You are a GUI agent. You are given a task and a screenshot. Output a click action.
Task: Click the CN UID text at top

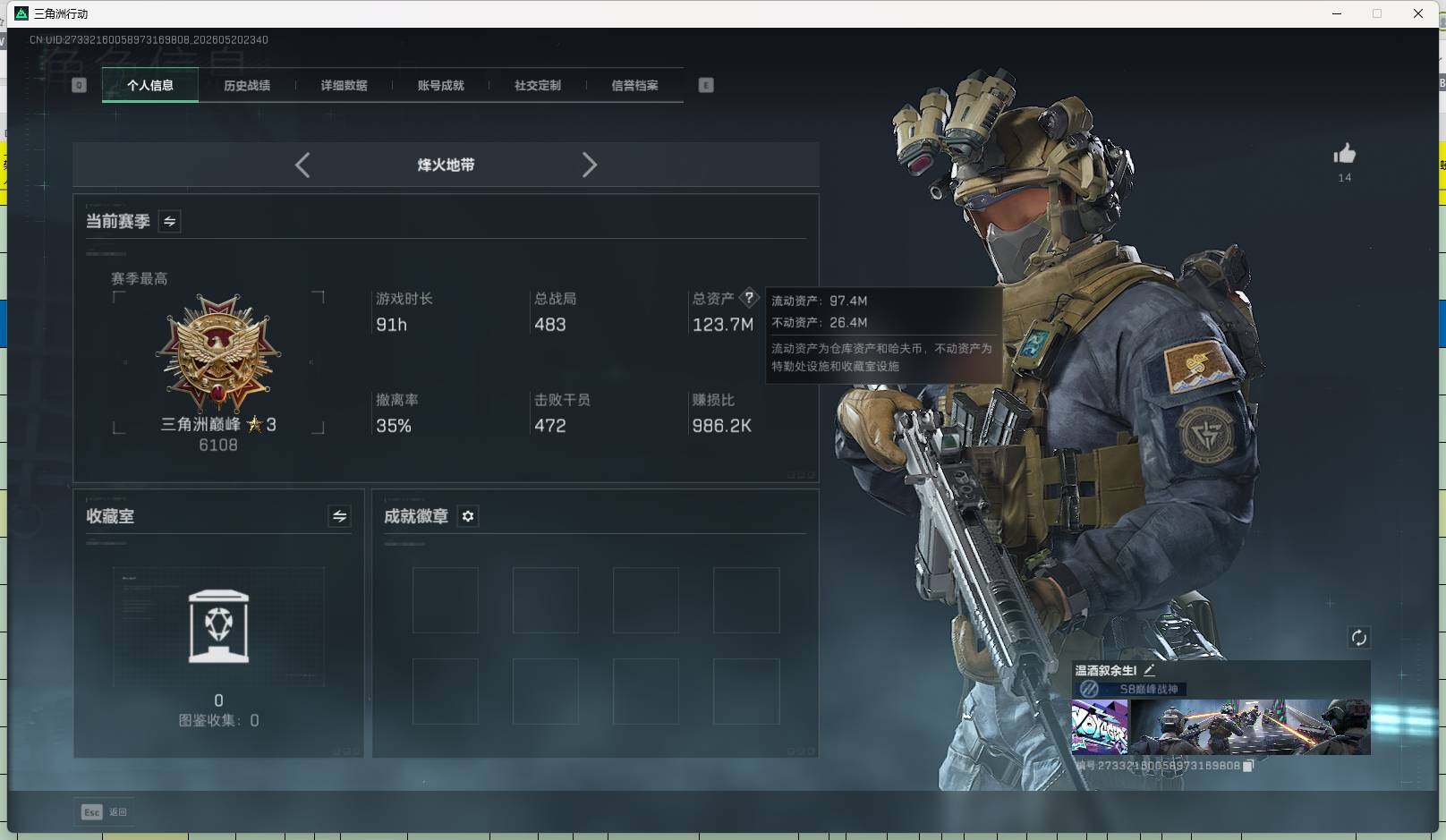[149, 39]
